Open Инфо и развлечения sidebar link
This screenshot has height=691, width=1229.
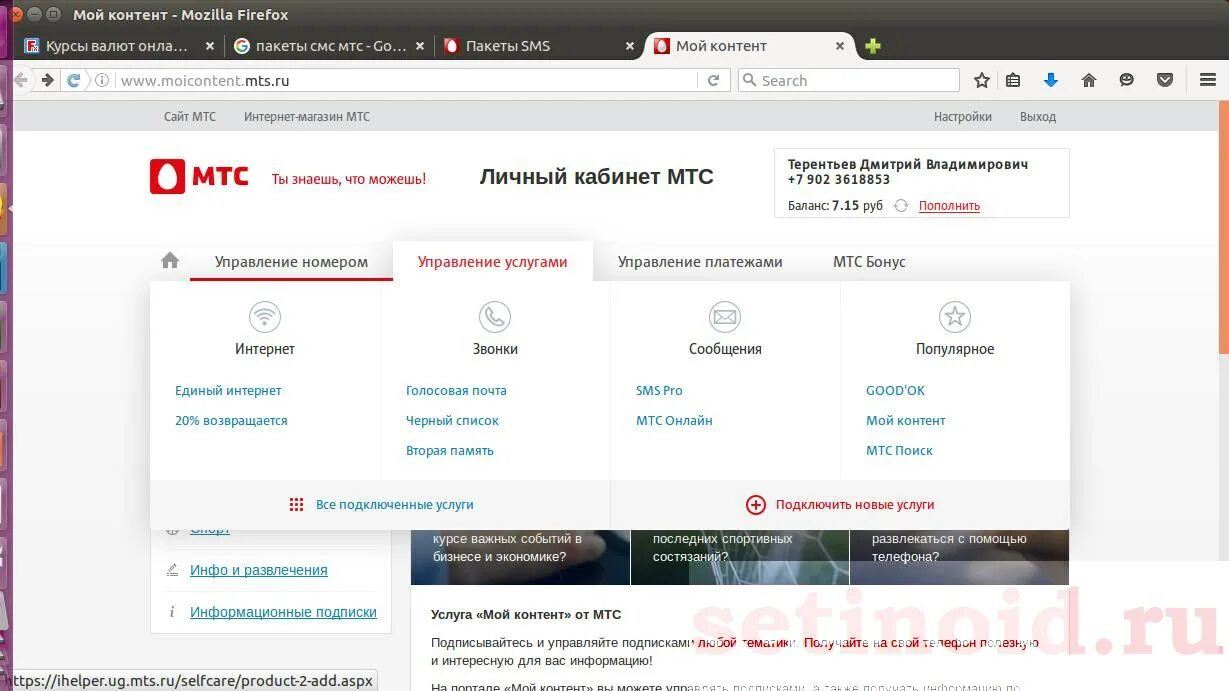tap(259, 570)
